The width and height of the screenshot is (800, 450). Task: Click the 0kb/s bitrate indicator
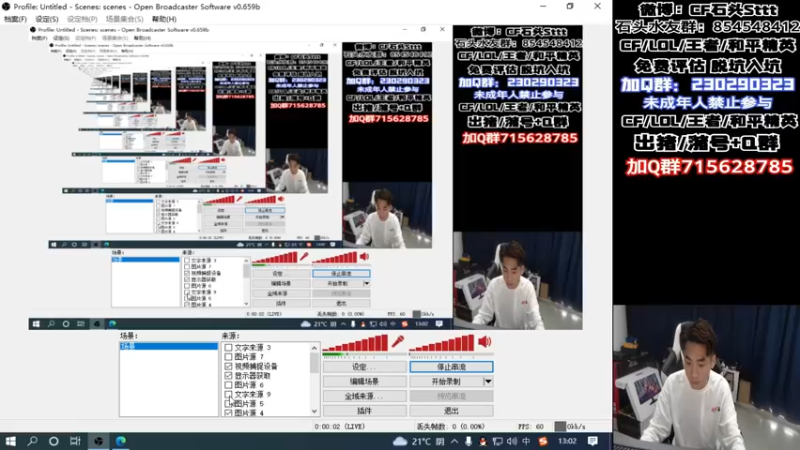pos(570,426)
